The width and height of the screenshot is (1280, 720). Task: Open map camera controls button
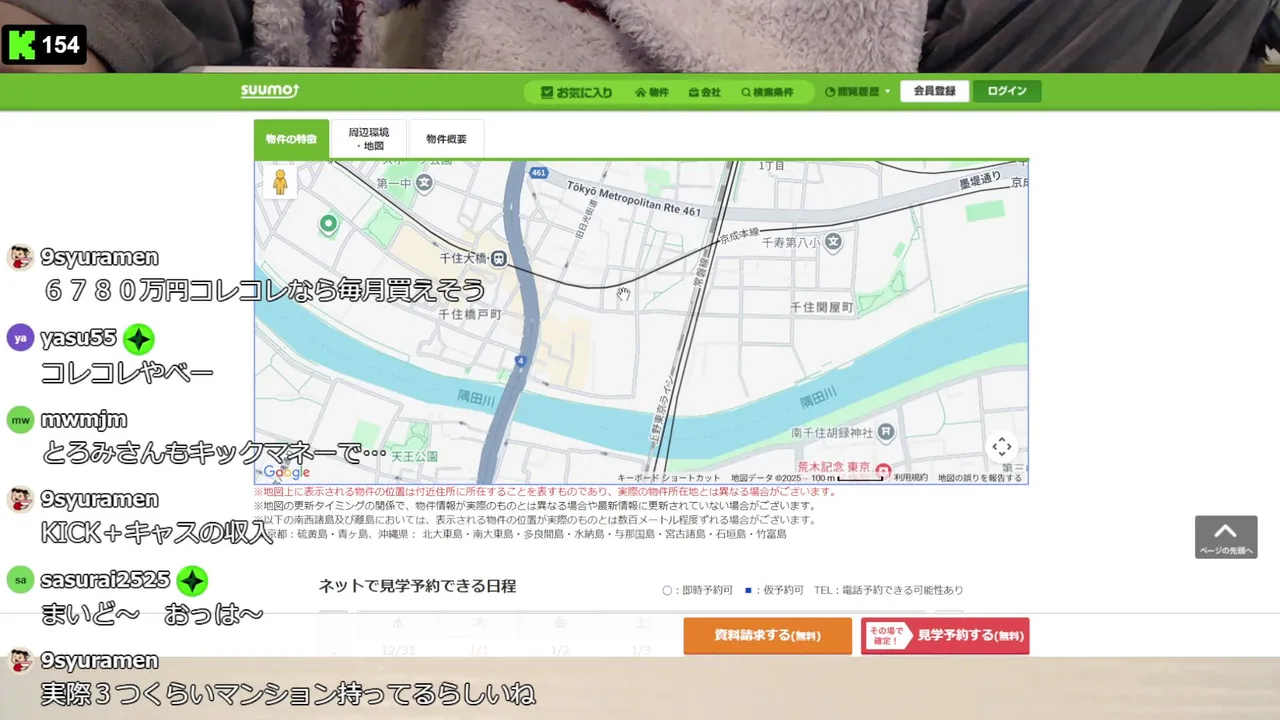1002,447
